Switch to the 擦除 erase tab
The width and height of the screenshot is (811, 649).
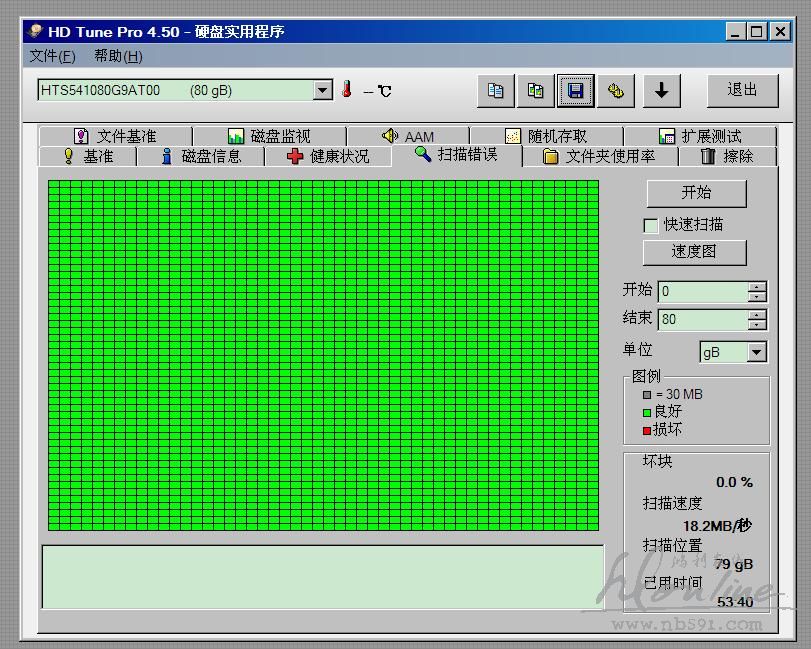pos(726,156)
